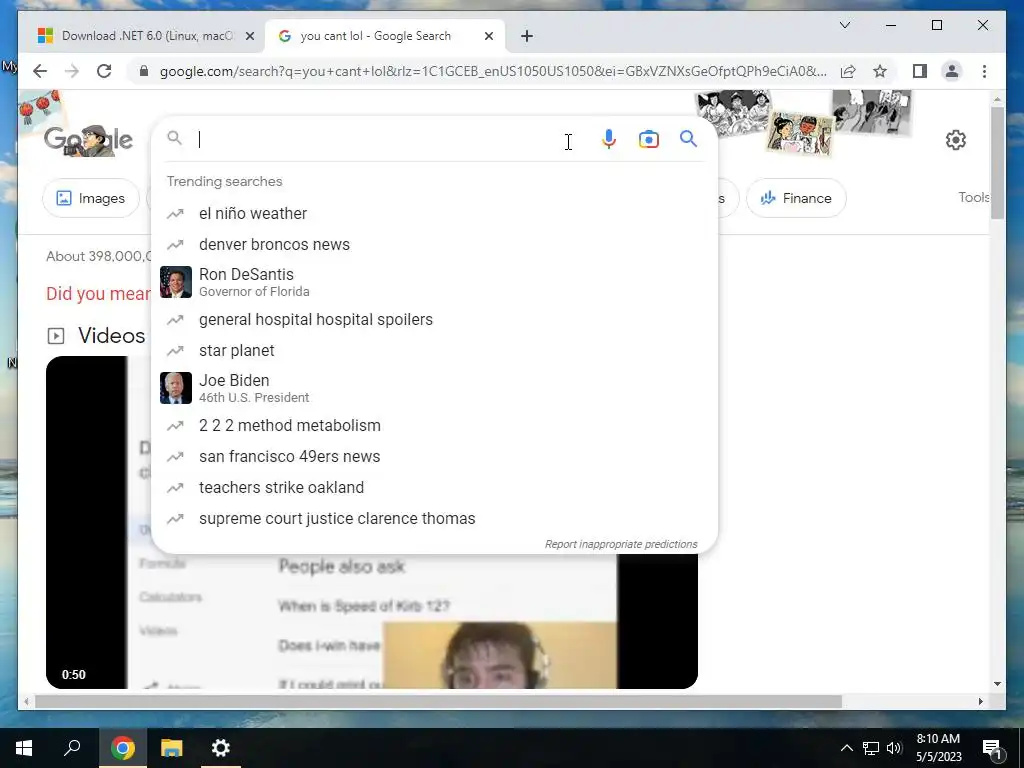Open the Windows Start menu
1024x768 pixels.
click(24, 748)
